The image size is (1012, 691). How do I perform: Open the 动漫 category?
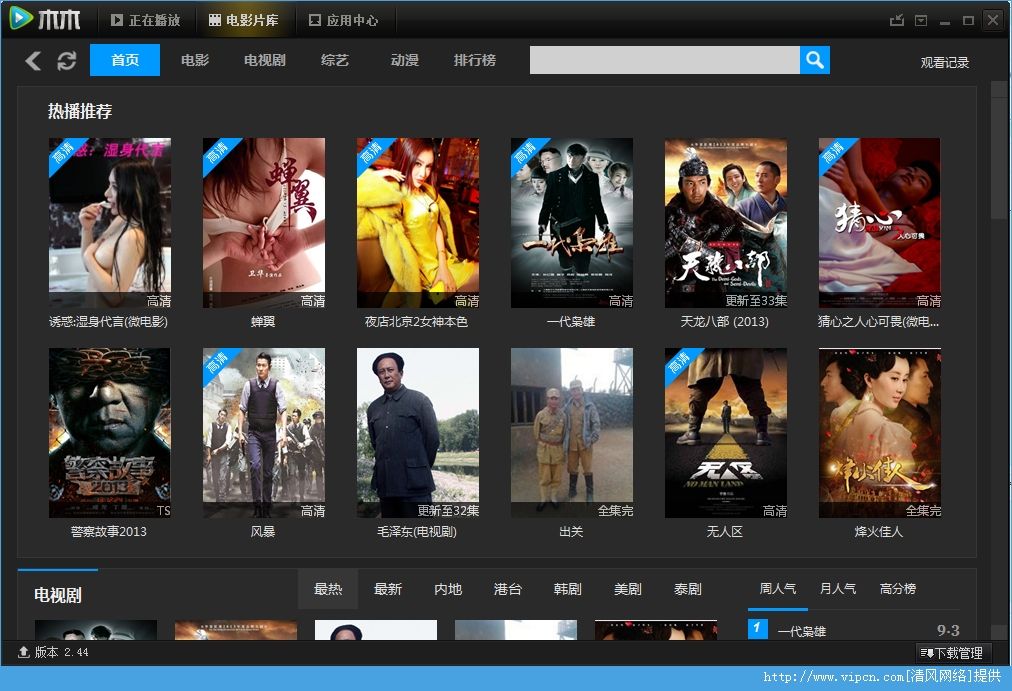(405, 60)
